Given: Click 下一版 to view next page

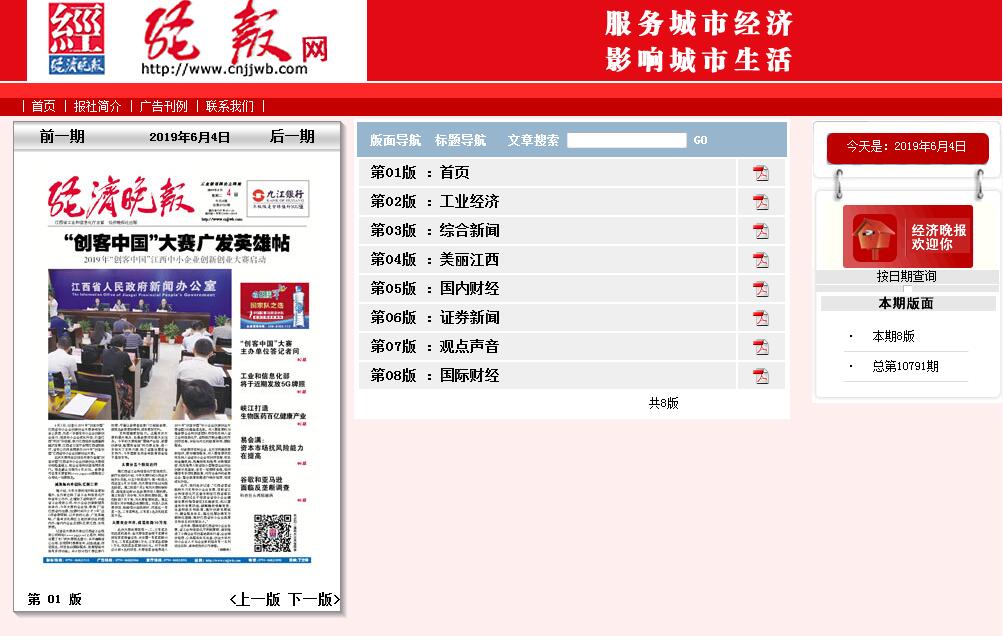Looking at the screenshot, I should pyautogui.click(x=313, y=599).
